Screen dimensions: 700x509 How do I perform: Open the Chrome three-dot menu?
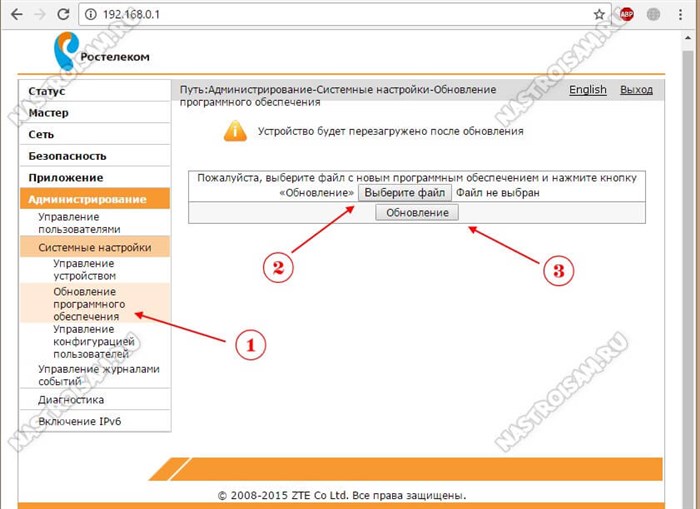pyautogui.click(x=680, y=15)
